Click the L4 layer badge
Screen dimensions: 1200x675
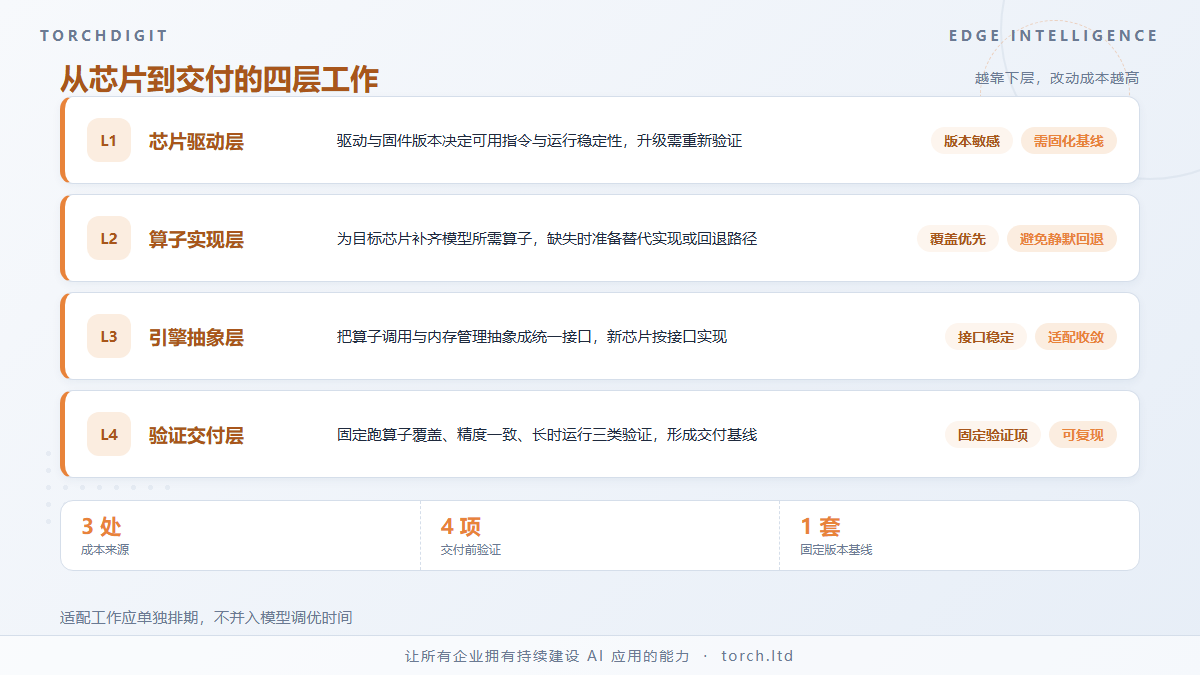tap(109, 435)
